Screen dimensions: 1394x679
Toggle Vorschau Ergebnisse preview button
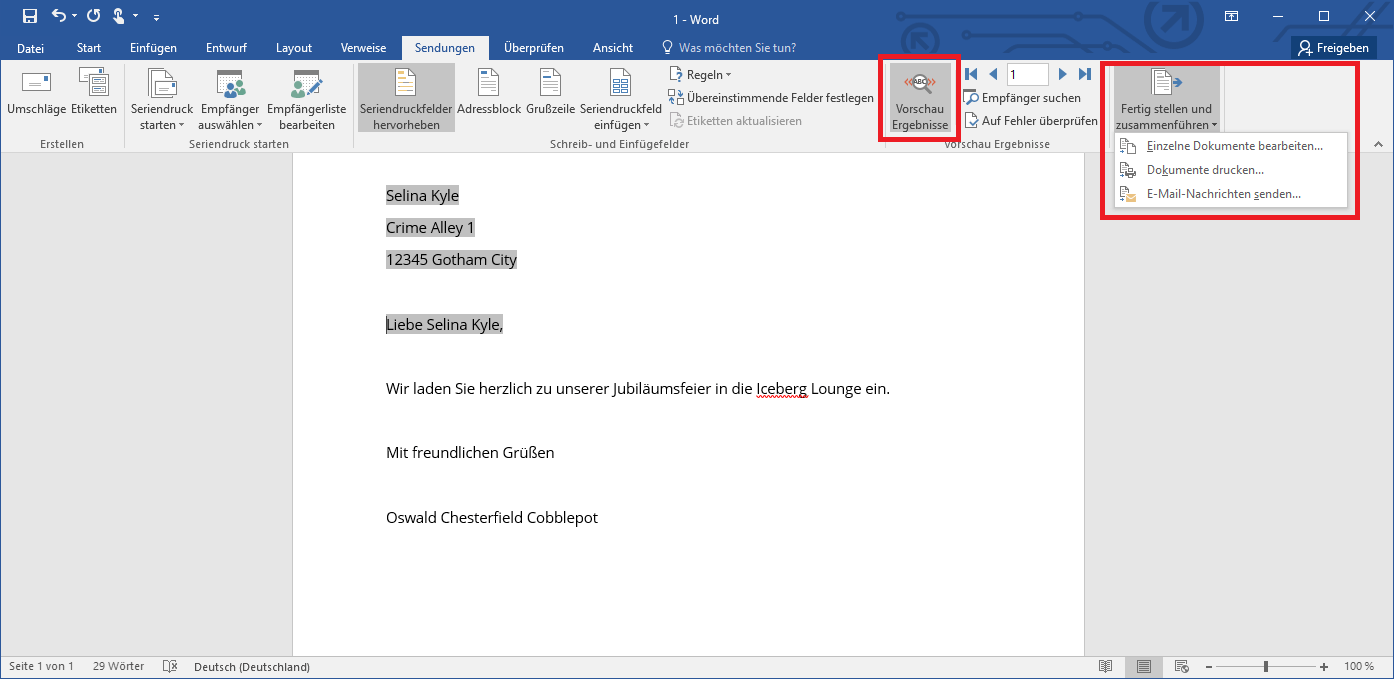(920, 98)
